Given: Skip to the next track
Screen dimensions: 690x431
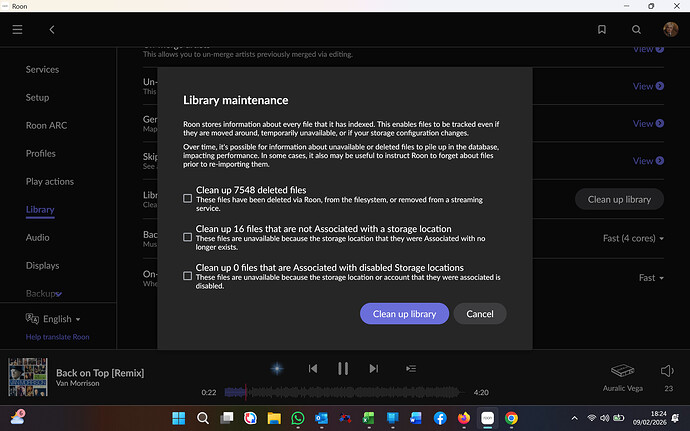Looking at the screenshot, I should click(x=374, y=369).
